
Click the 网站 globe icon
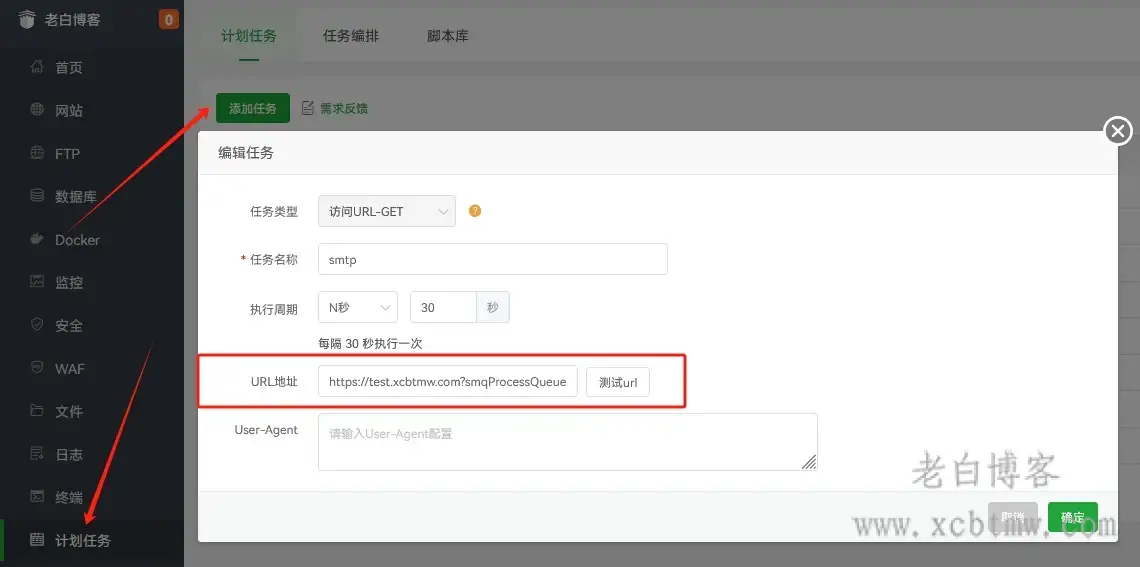(x=37, y=110)
